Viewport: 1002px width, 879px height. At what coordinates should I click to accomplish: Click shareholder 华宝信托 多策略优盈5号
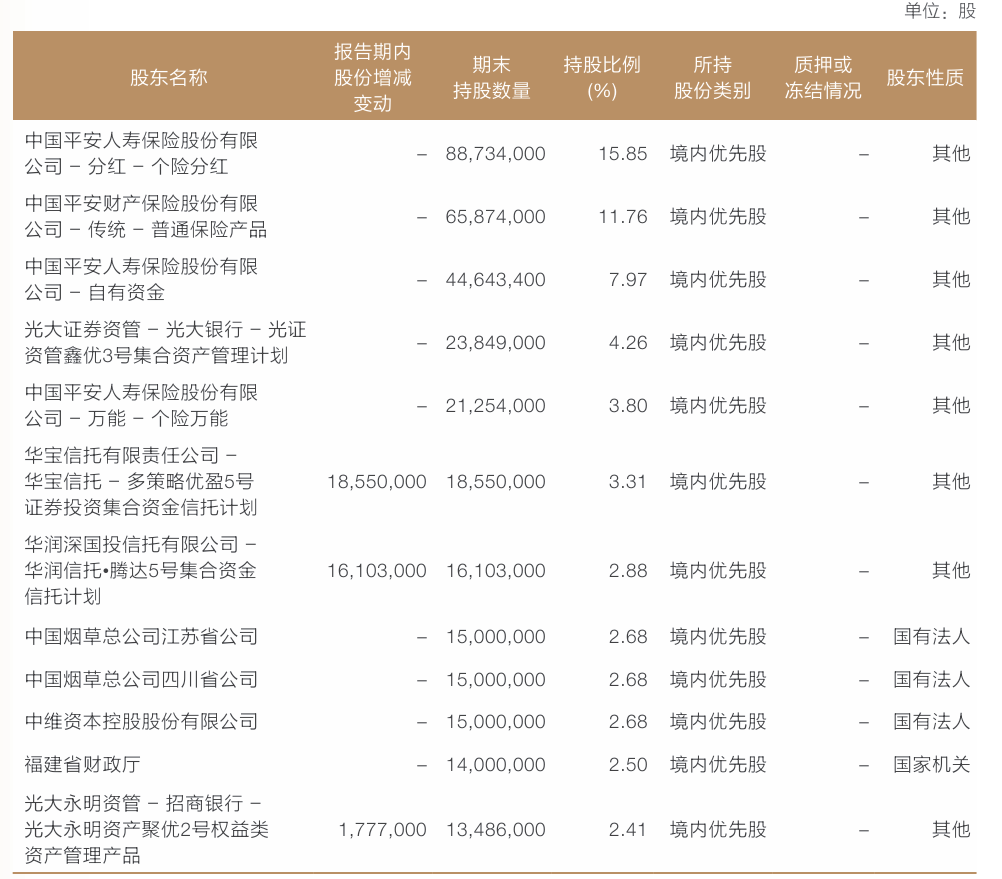point(141,482)
